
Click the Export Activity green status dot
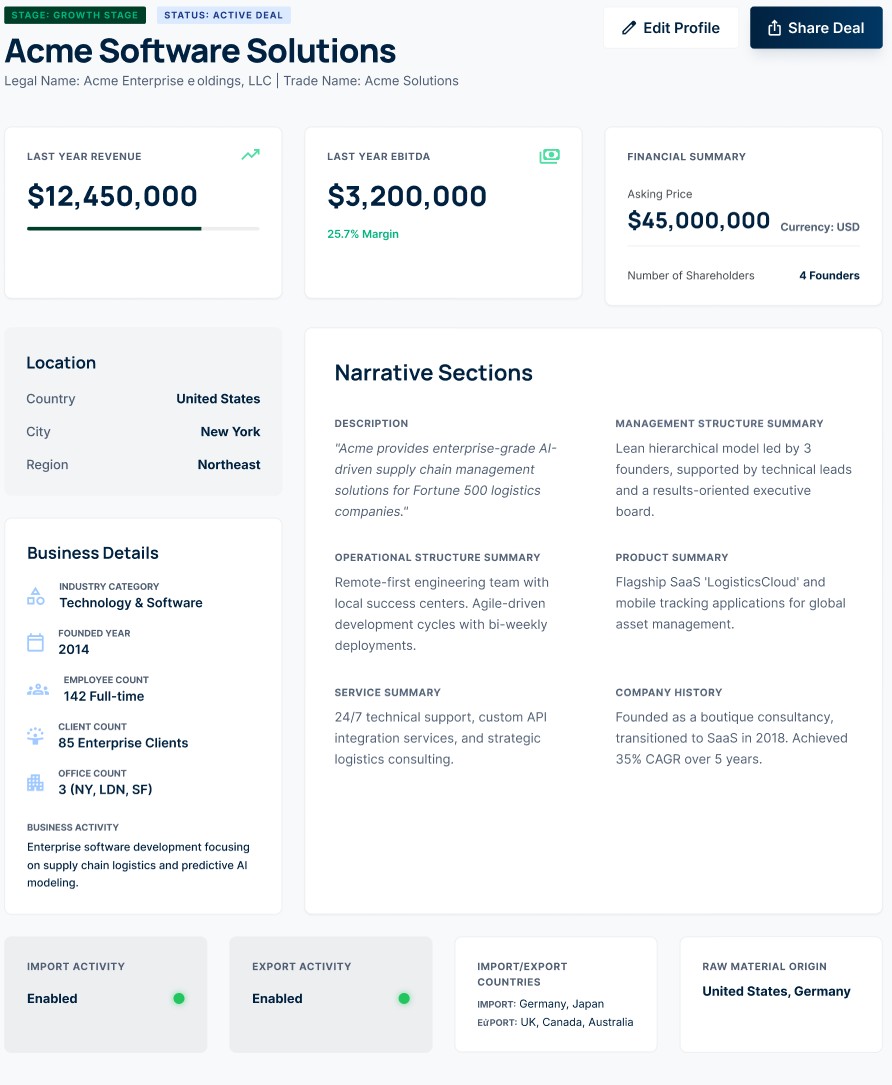[x=404, y=999]
